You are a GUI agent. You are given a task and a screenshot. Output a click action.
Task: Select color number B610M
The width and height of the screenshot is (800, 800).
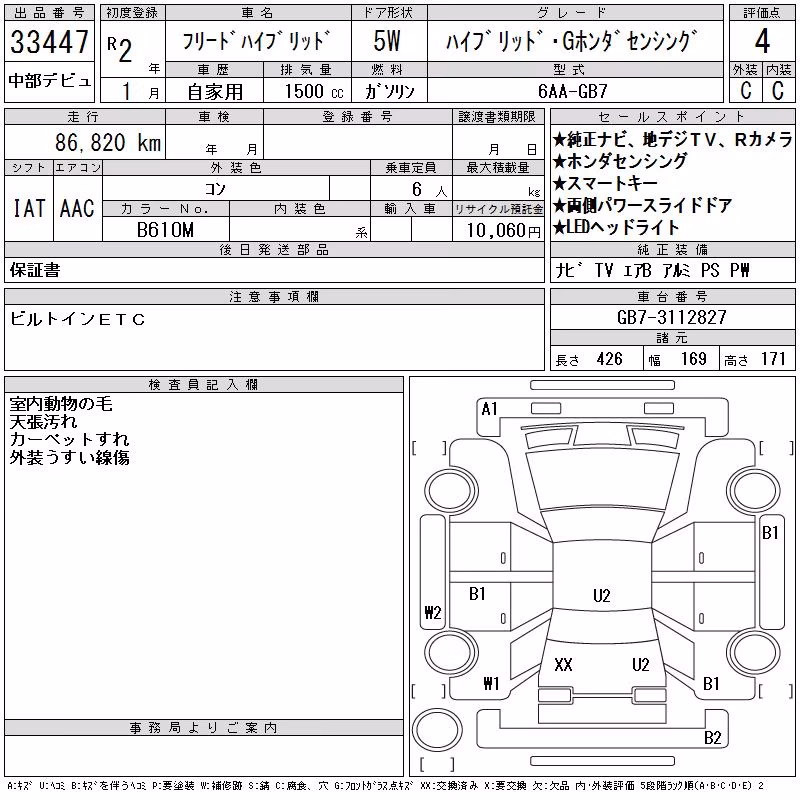pyautogui.click(x=165, y=230)
